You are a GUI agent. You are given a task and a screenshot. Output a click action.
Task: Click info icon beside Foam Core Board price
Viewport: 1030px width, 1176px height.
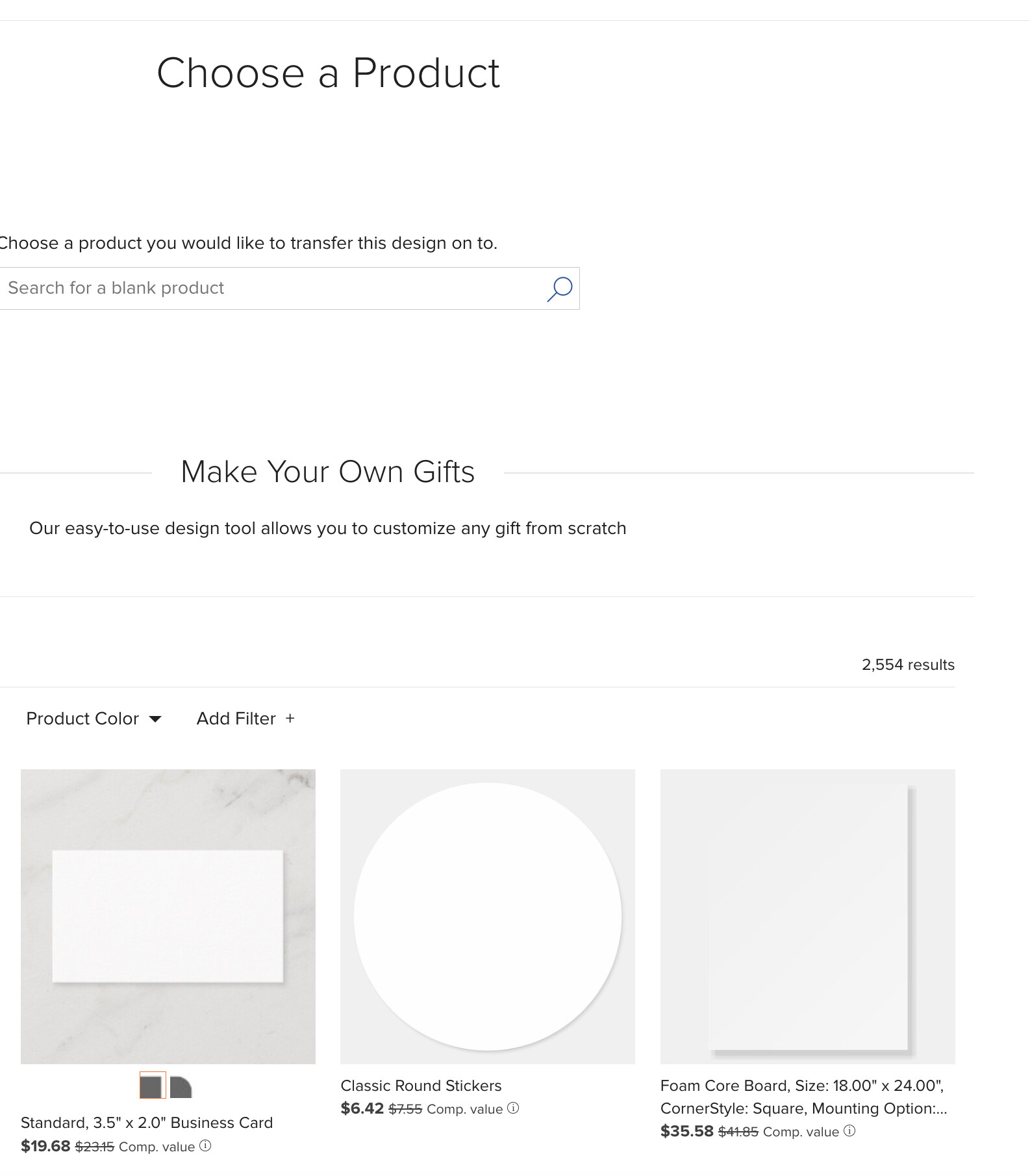pos(849,1131)
